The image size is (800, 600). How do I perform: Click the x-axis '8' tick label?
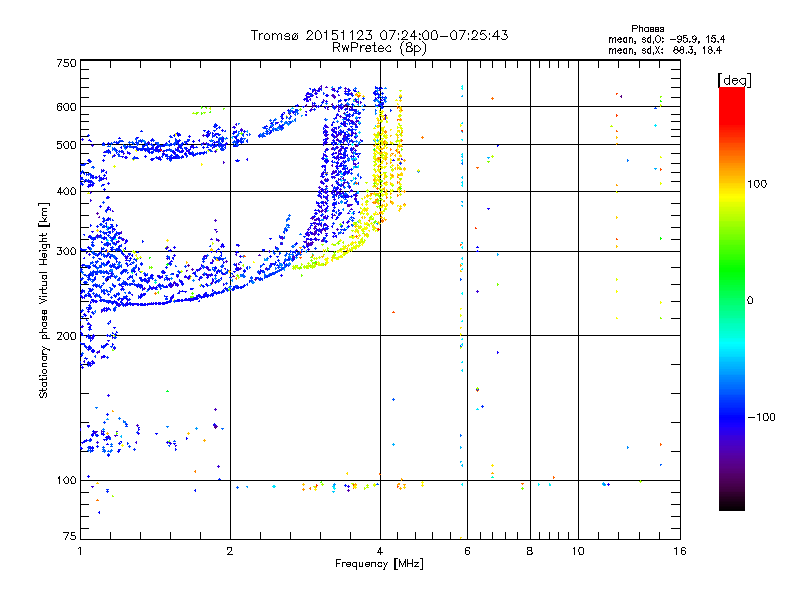[530, 551]
